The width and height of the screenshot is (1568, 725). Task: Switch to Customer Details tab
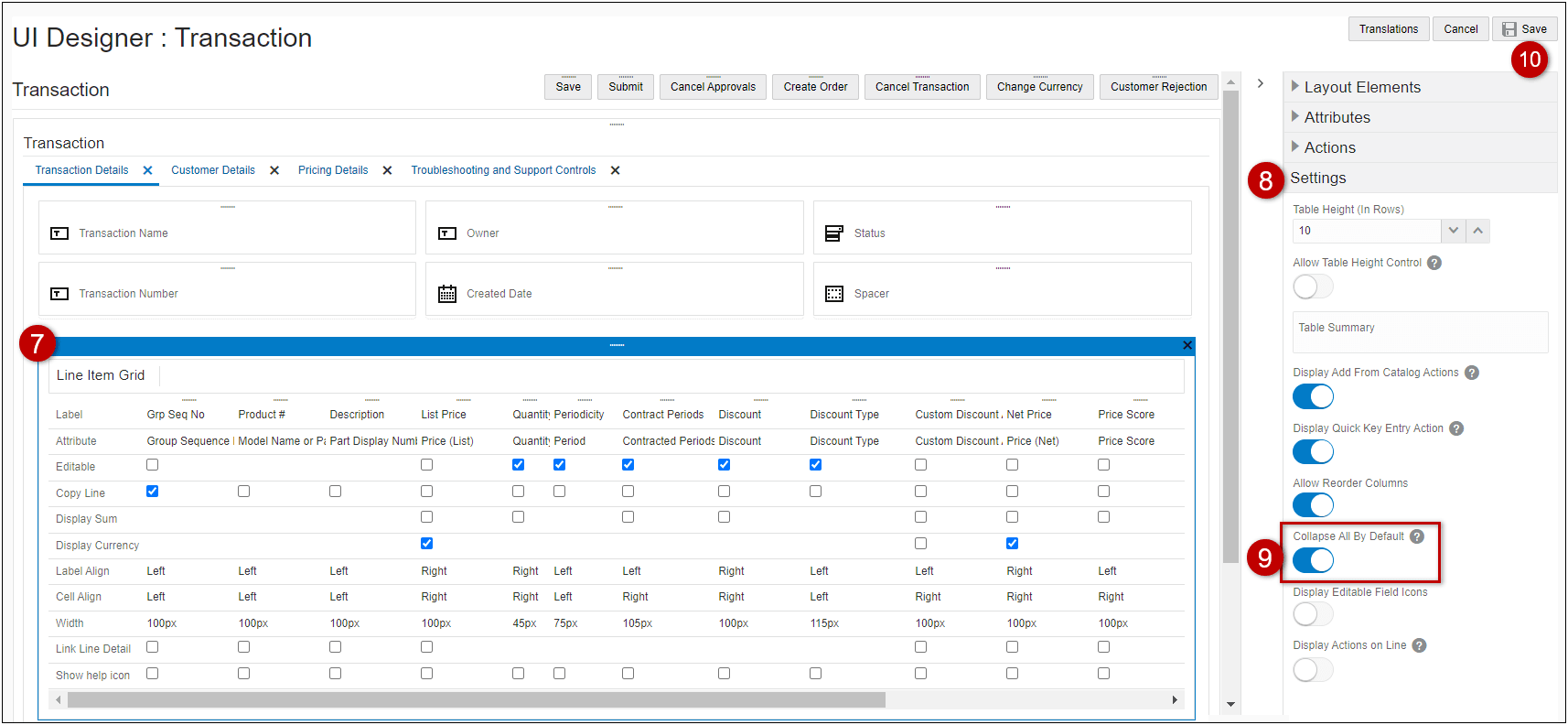click(213, 170)
